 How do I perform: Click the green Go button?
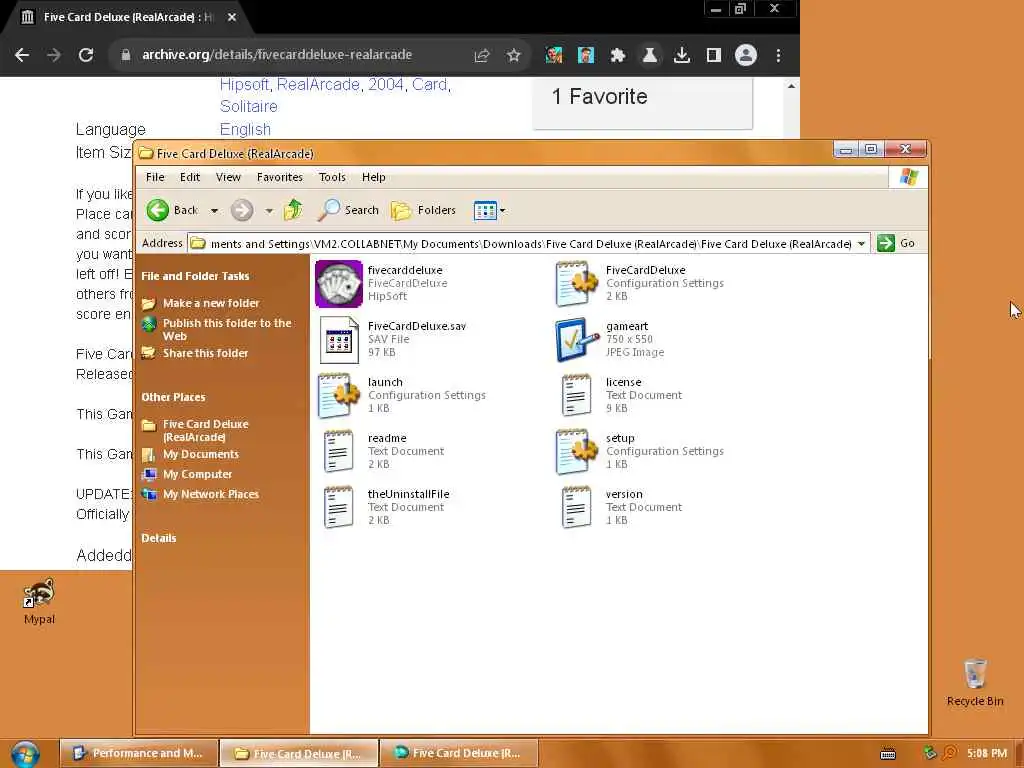(896, 243)
